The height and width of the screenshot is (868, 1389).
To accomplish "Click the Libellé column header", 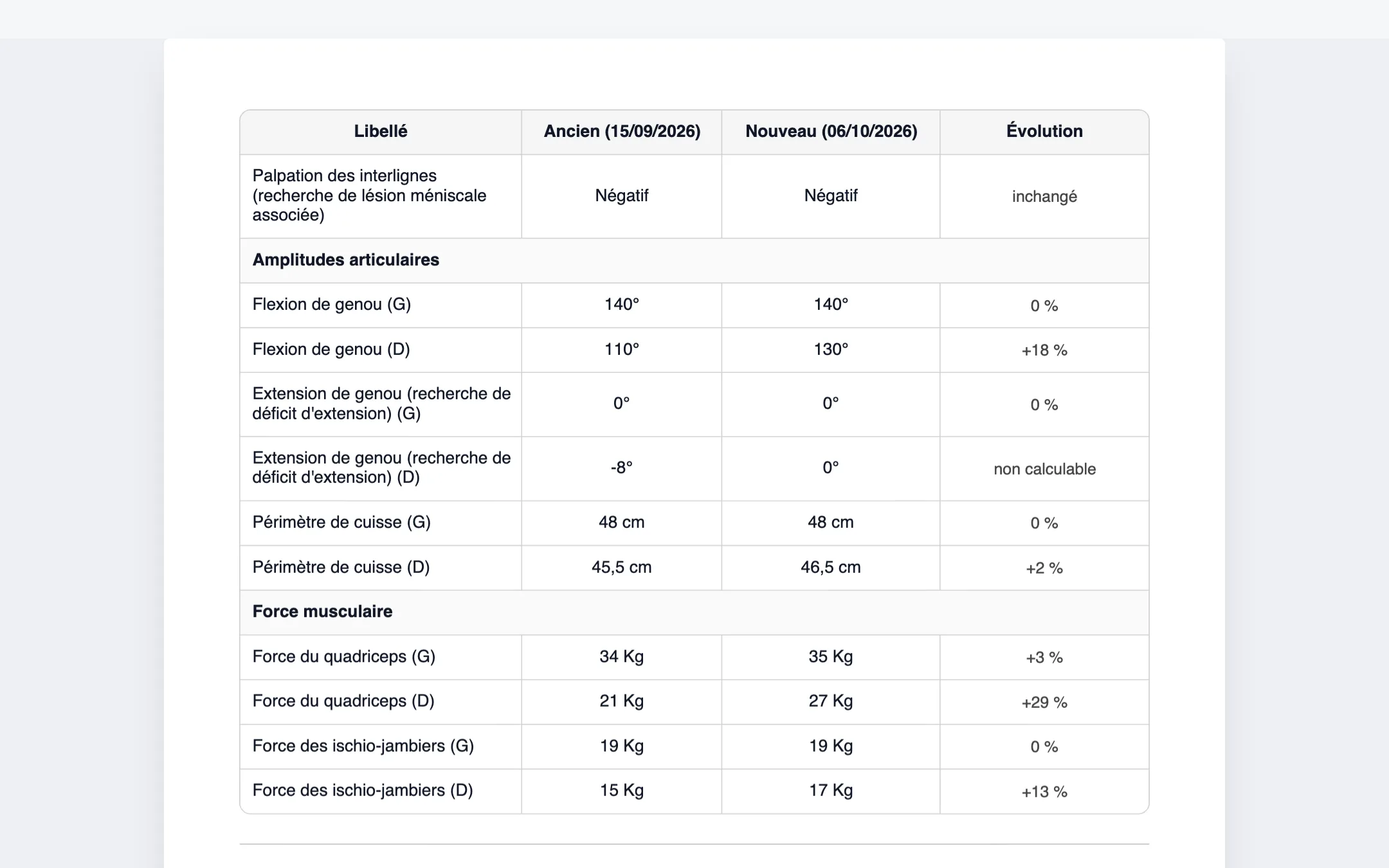I will tap(381, 131).
